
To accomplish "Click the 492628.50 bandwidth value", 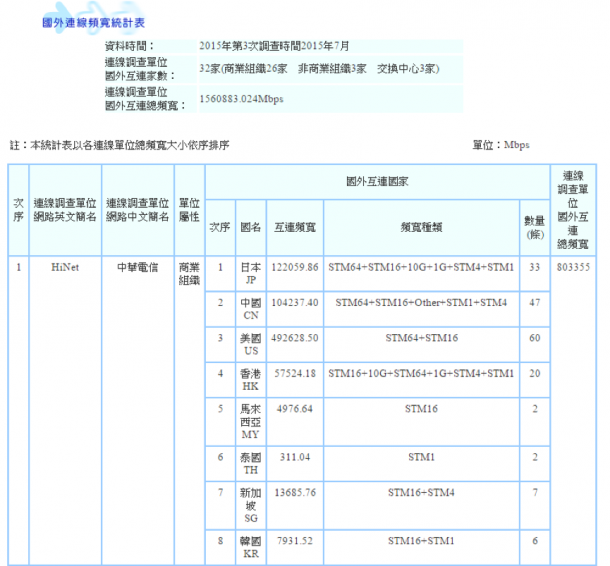I will [x=294, y=338].
